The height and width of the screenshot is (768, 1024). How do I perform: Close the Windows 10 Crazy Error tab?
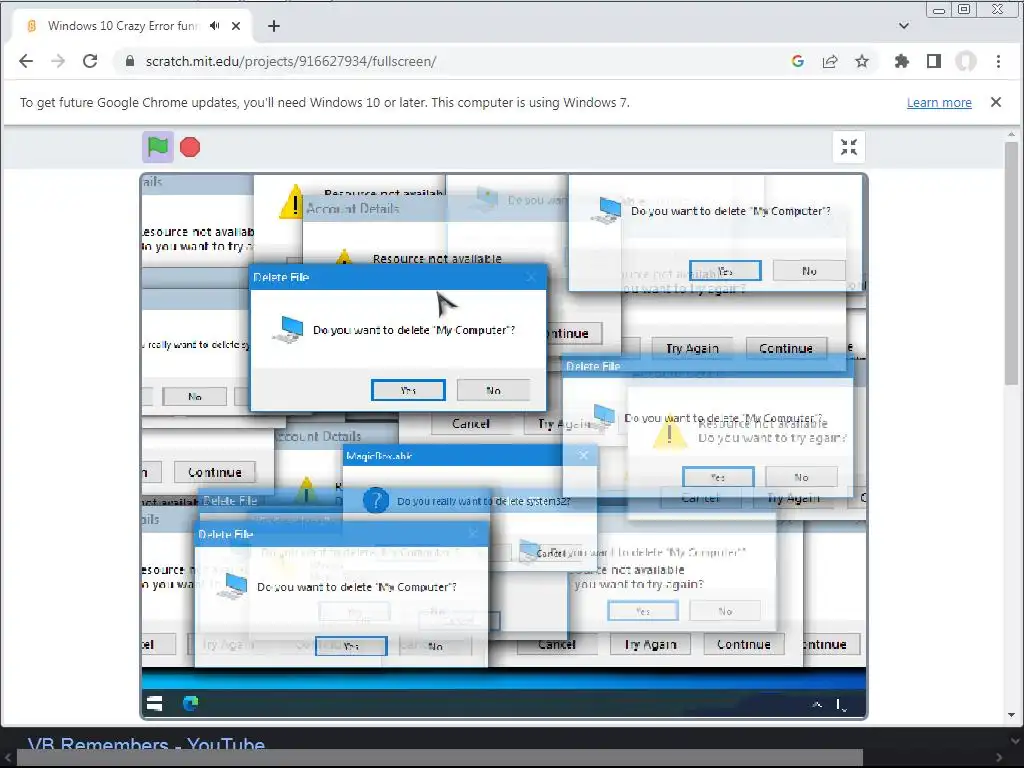[236, 26]
